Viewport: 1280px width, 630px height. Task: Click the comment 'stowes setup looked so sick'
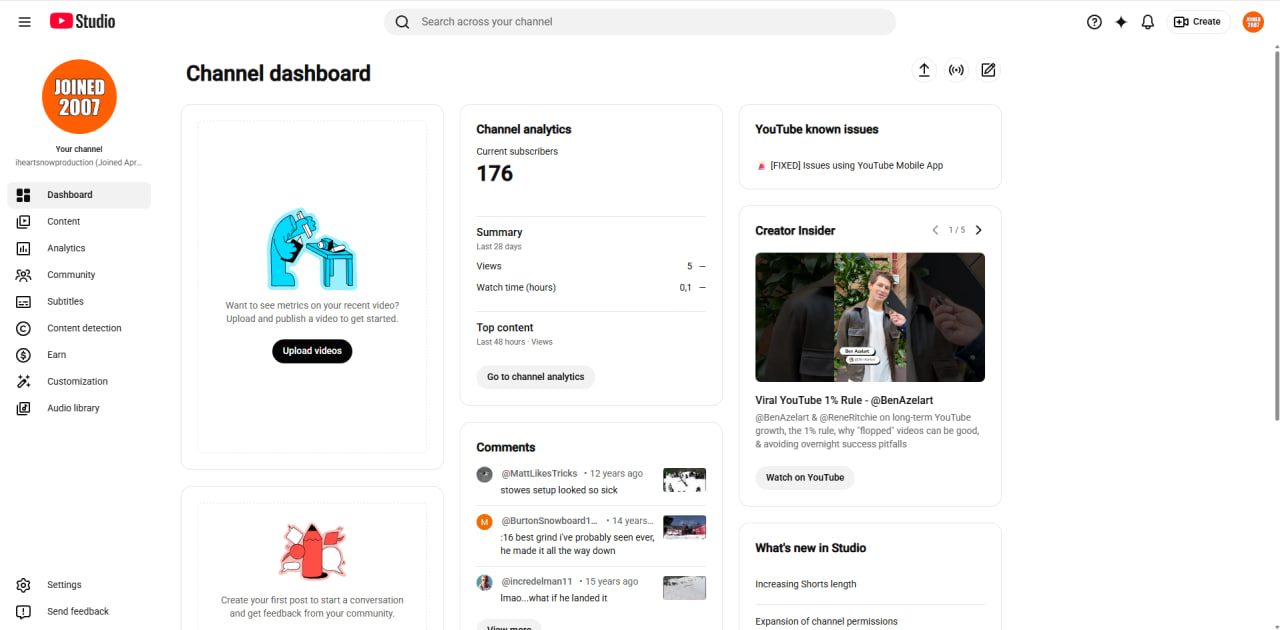559,491
